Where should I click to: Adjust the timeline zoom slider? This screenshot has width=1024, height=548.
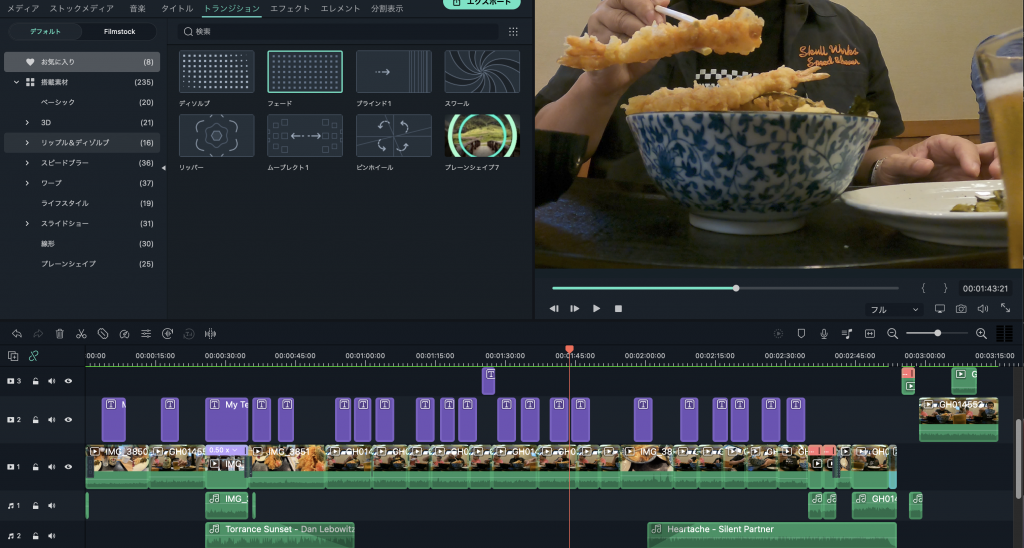tap(936, 333)
